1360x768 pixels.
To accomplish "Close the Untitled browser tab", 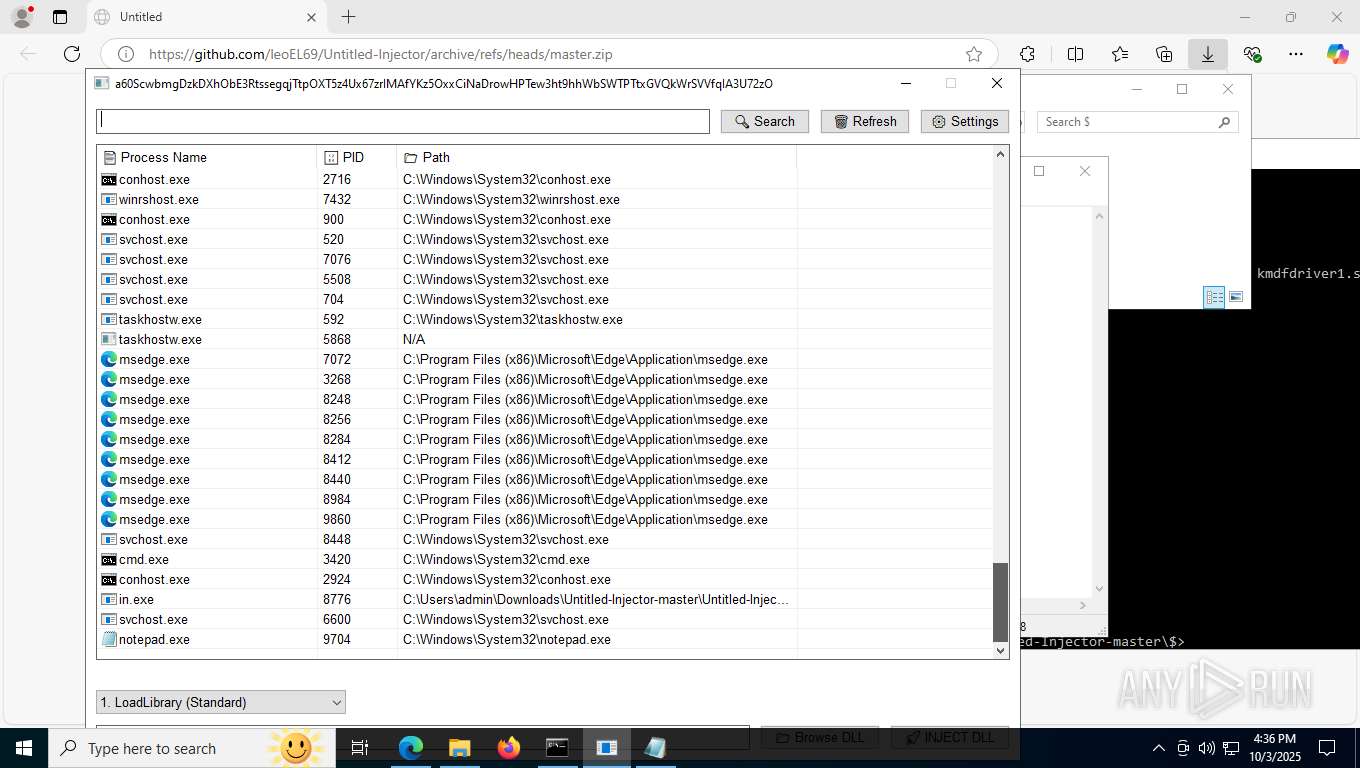I will point(311,17).
